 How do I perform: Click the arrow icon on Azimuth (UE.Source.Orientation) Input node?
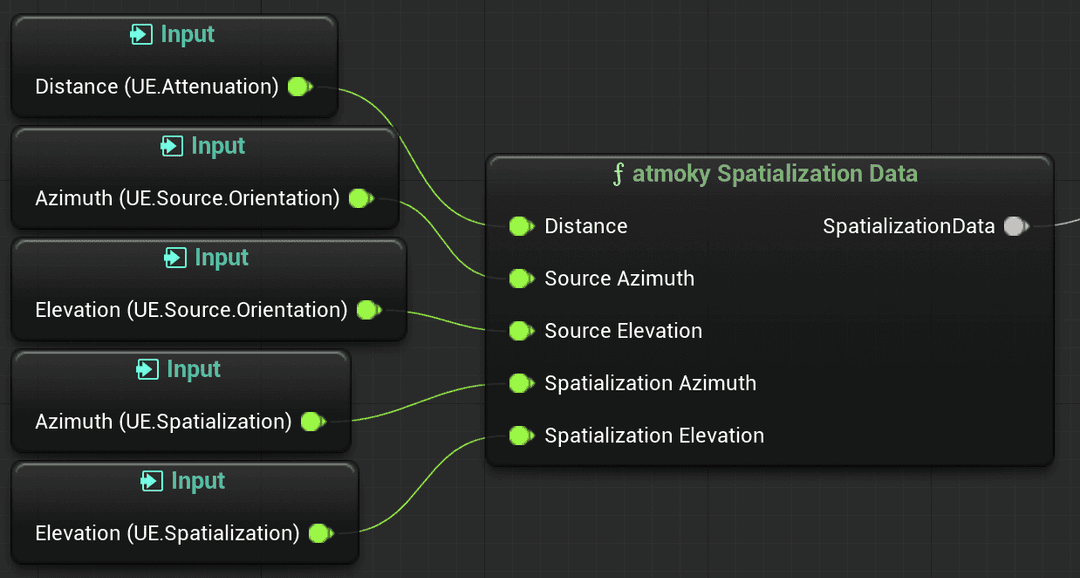[171, 145]
